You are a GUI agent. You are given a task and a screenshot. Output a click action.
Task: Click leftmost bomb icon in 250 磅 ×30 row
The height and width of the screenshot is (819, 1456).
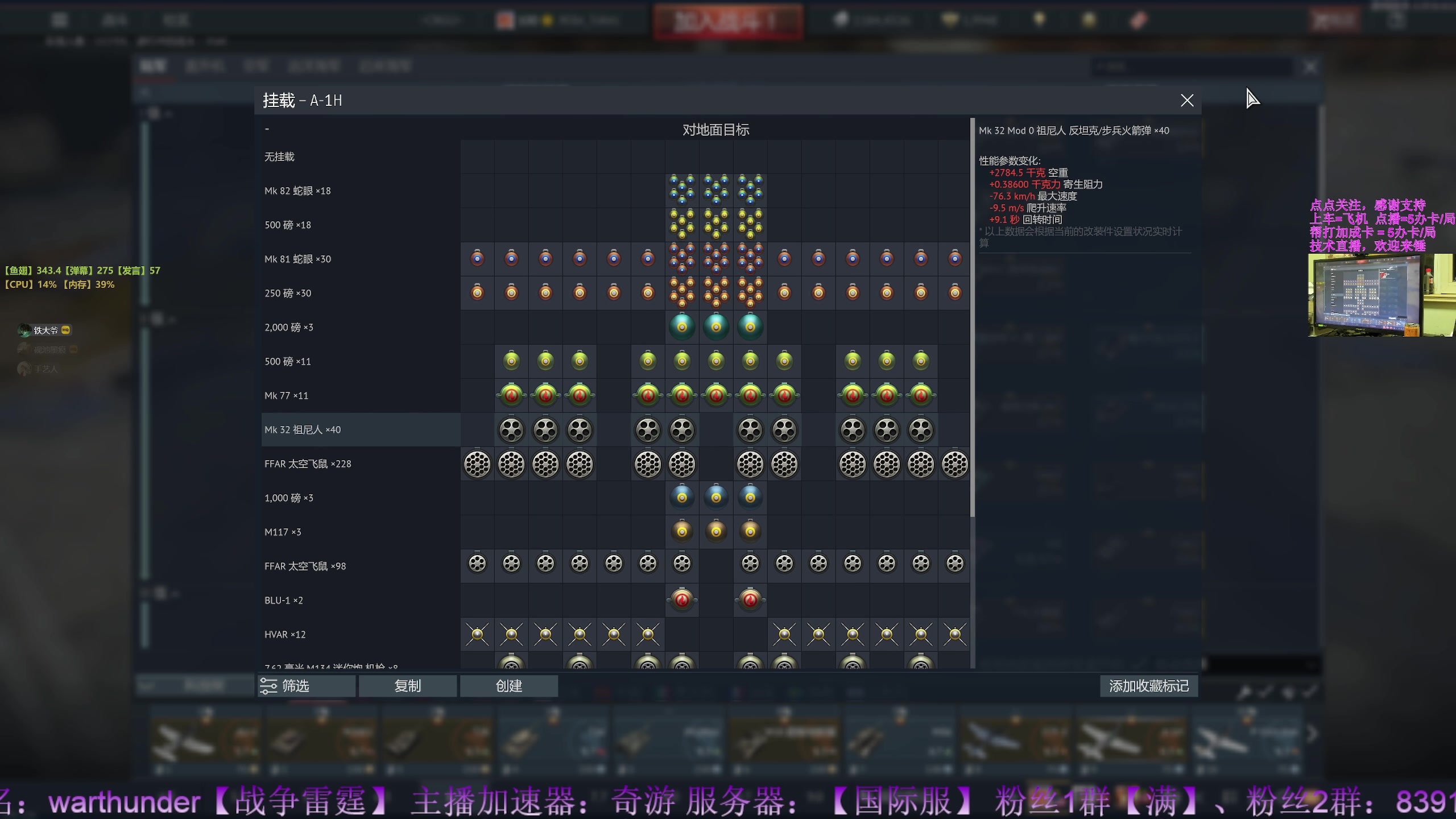tap(477, 293)
